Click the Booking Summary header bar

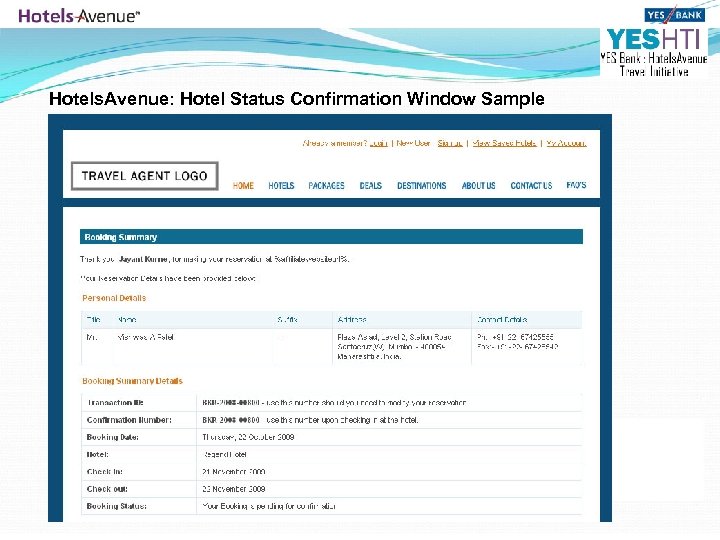(x=331, y=237)
